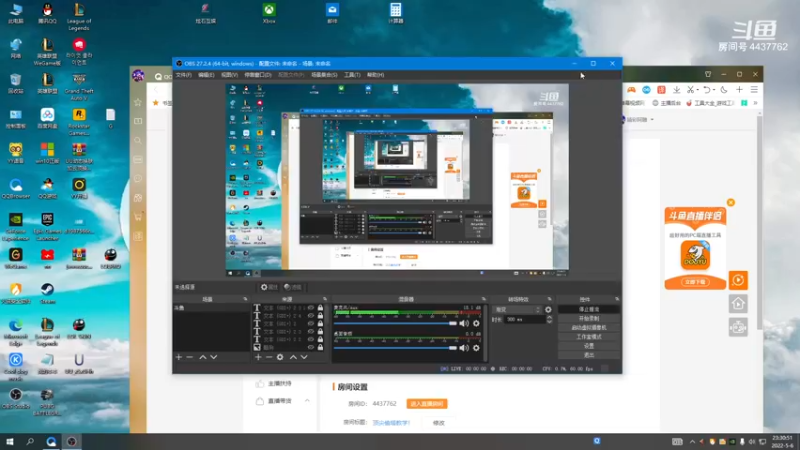This screenshot has width=800, height=450.
Task: Hide text source '文本 (GDI+) 2 4'
Action: [x=311, y=316]
